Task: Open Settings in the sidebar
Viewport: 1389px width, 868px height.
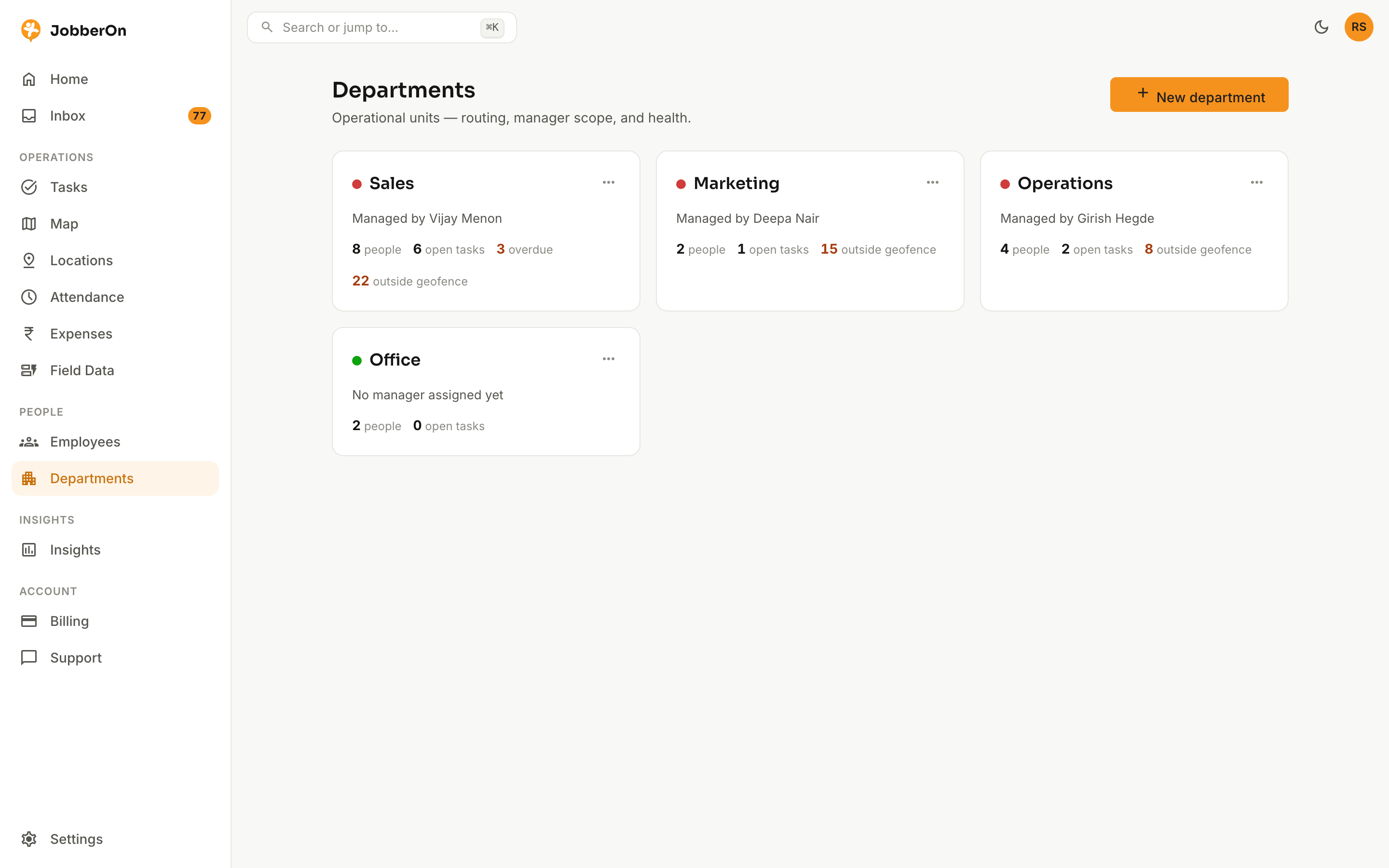Action: point(115,839)
